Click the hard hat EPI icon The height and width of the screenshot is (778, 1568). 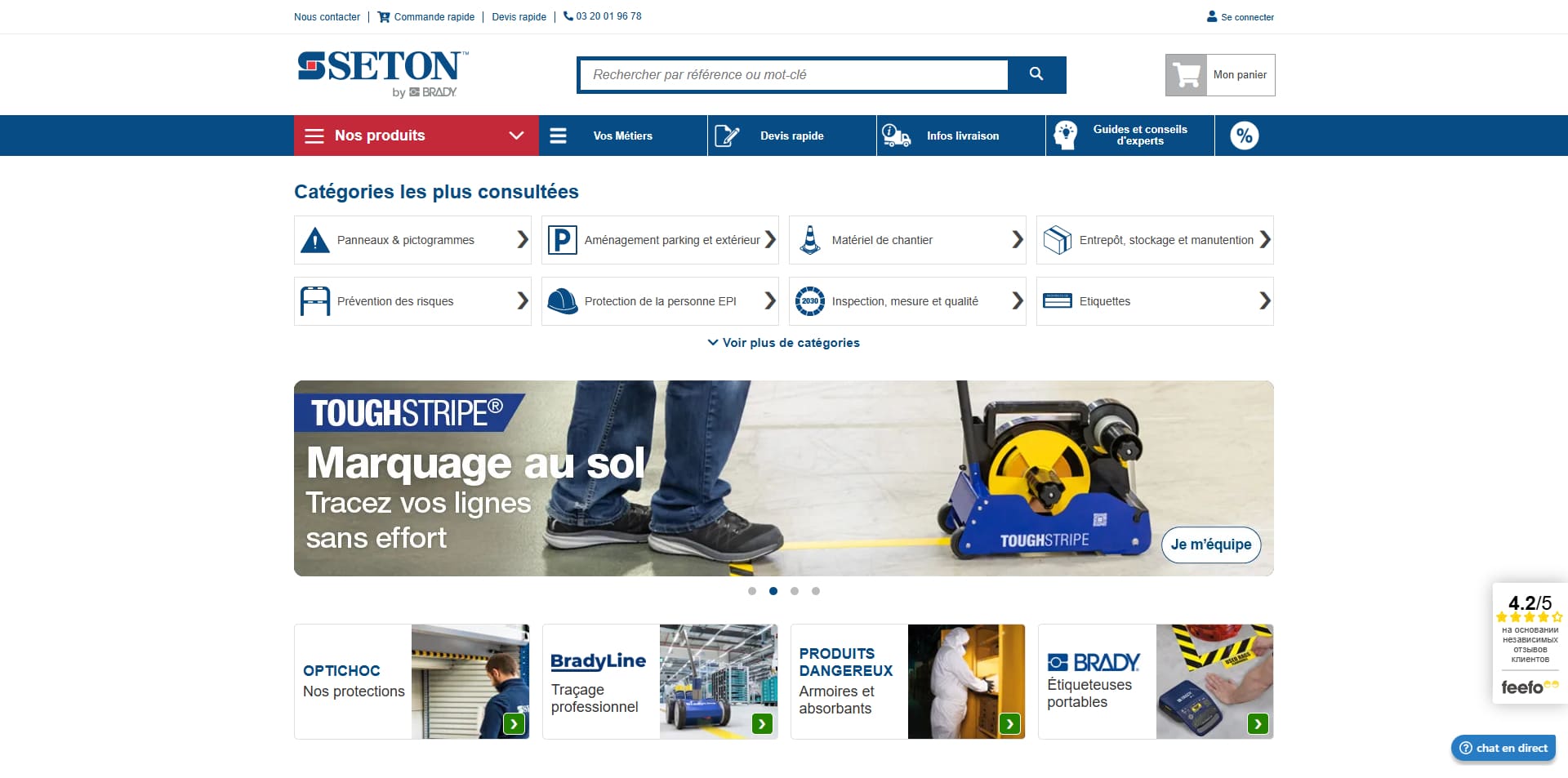coord(562,301)
